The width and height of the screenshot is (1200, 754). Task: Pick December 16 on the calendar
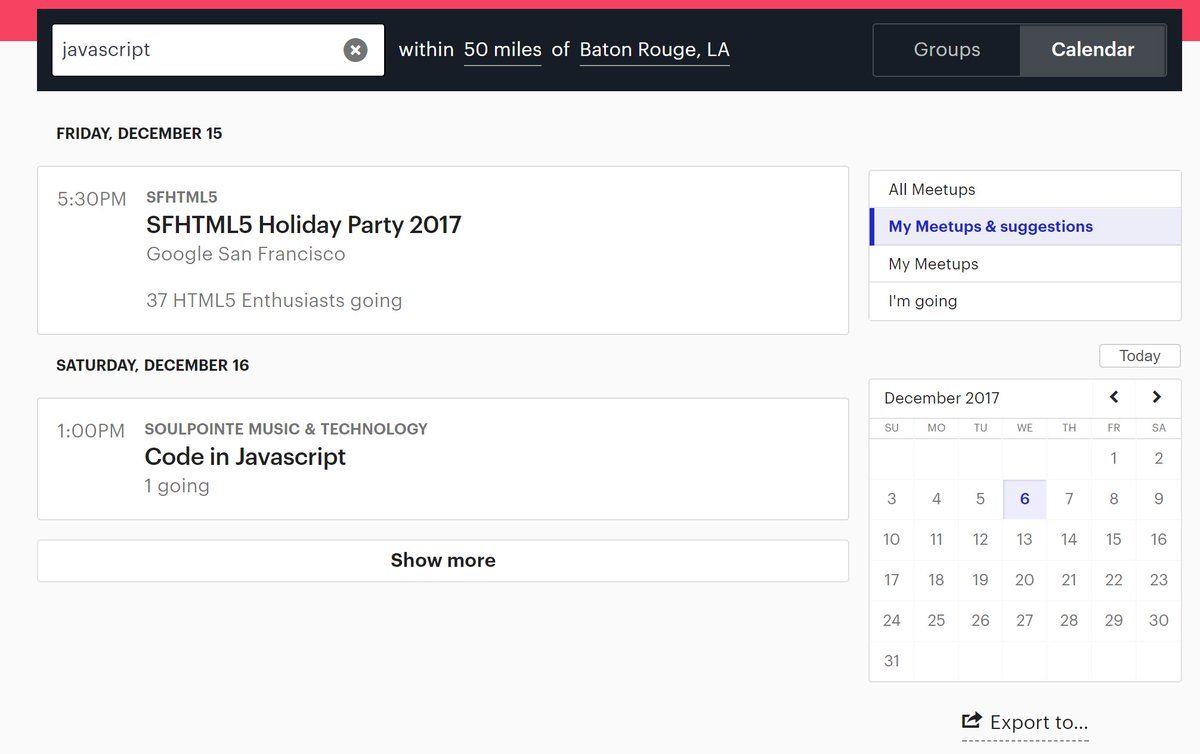coord(1158,539)
